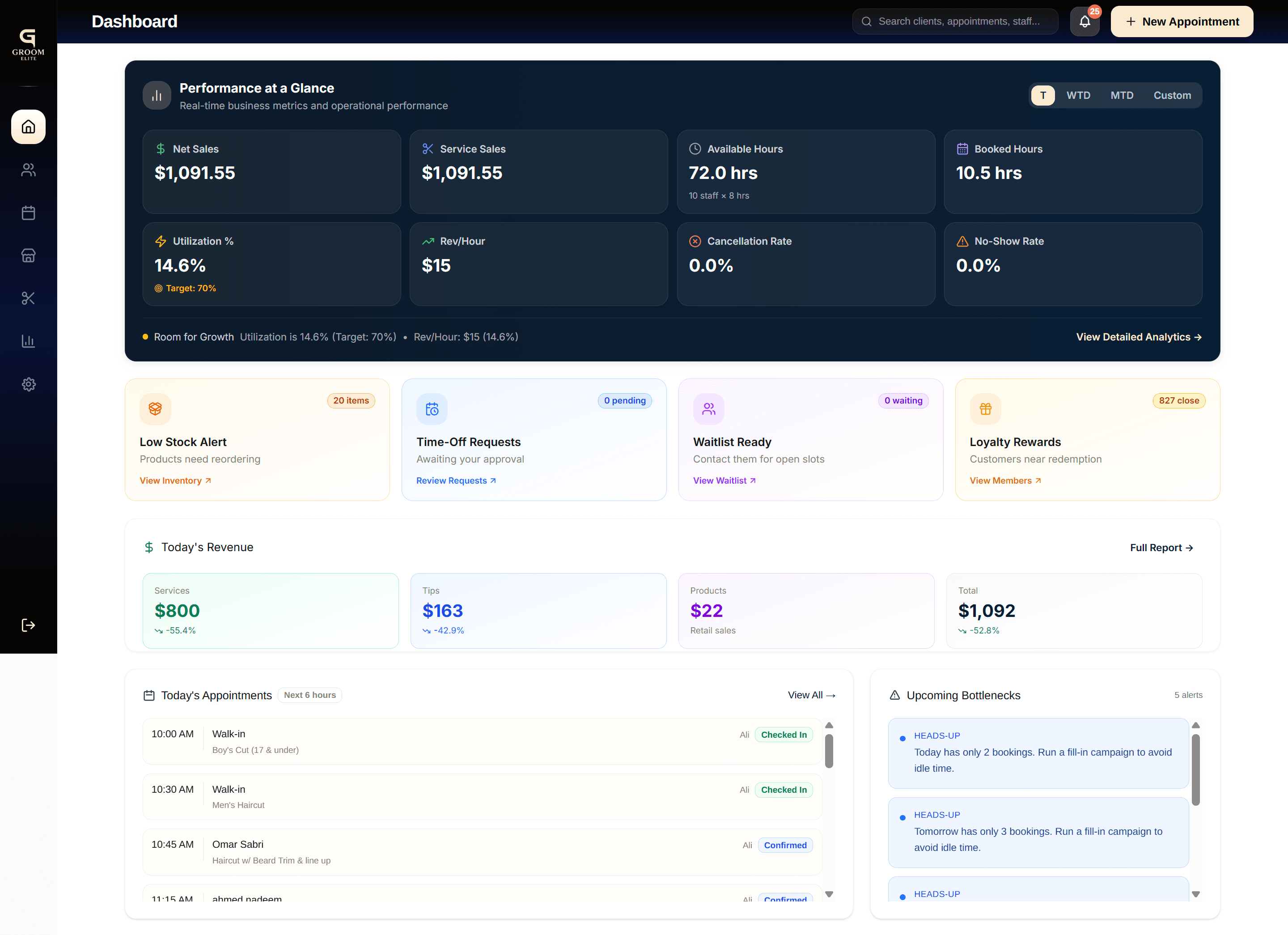Open the Review Requests link
Screen dimensions: 1288x935
456,480
